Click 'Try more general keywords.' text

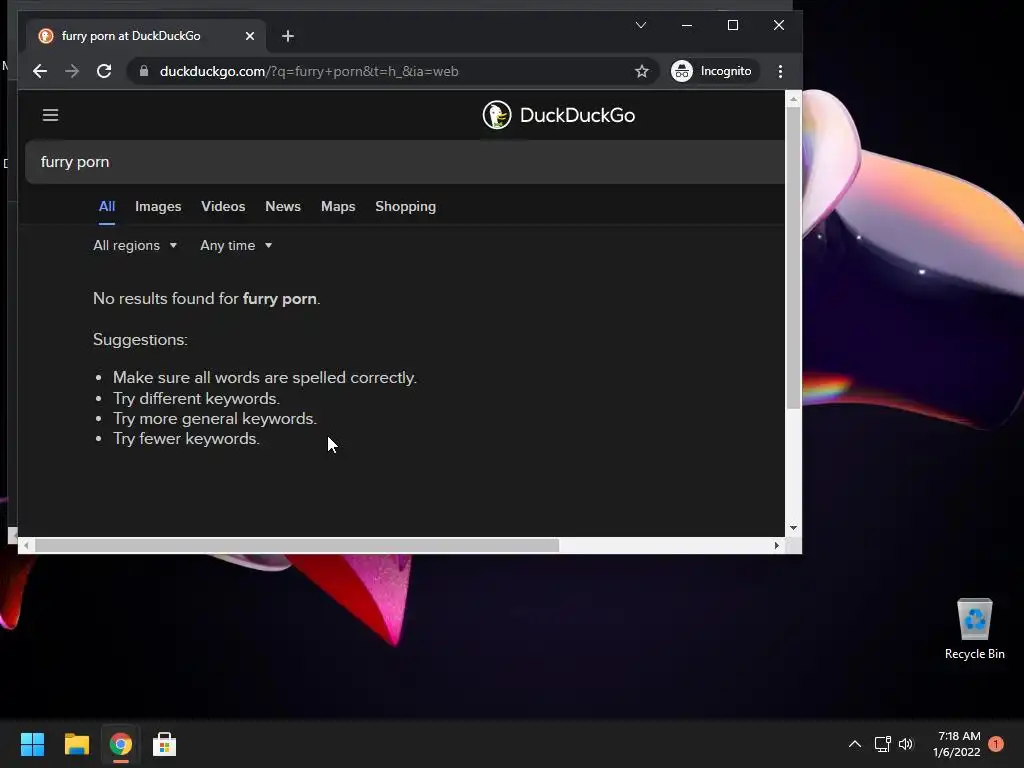(x=214, y=419)
